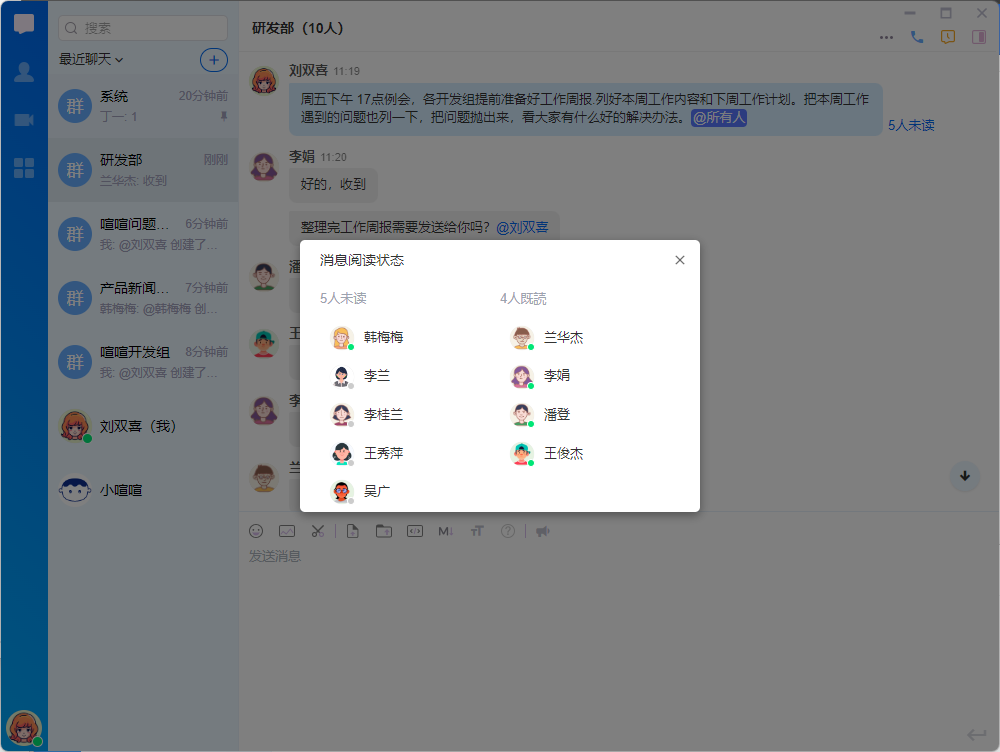Click the announcement megaphone icon
The image size is (1000, 752).
click(543, 531)
